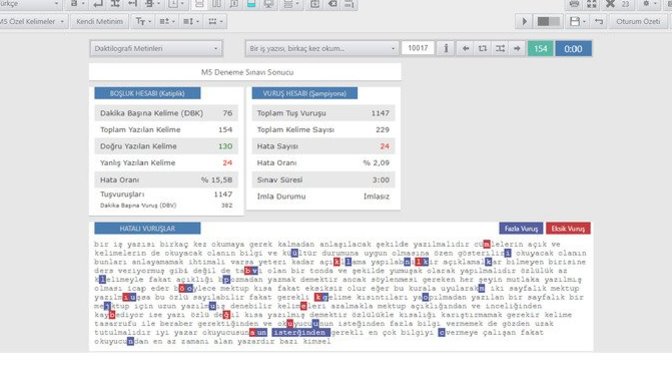The width and height of the screenshot is (672, 378).
Task: Click the İmla Durumu İmlasız value
Action: pyautogui.click(x=376, y=196)
